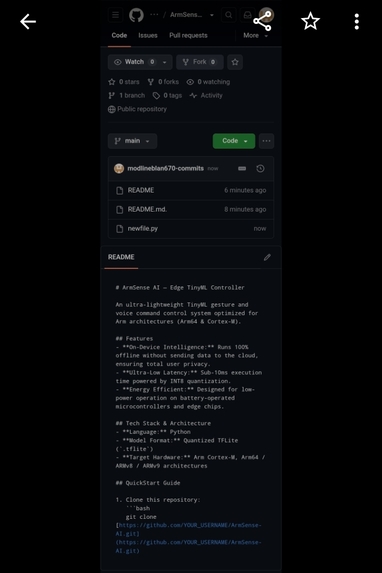Tap the back arrow in viewer
The width and height of the screenshot is (382, 573).
(x=28, y=22)
